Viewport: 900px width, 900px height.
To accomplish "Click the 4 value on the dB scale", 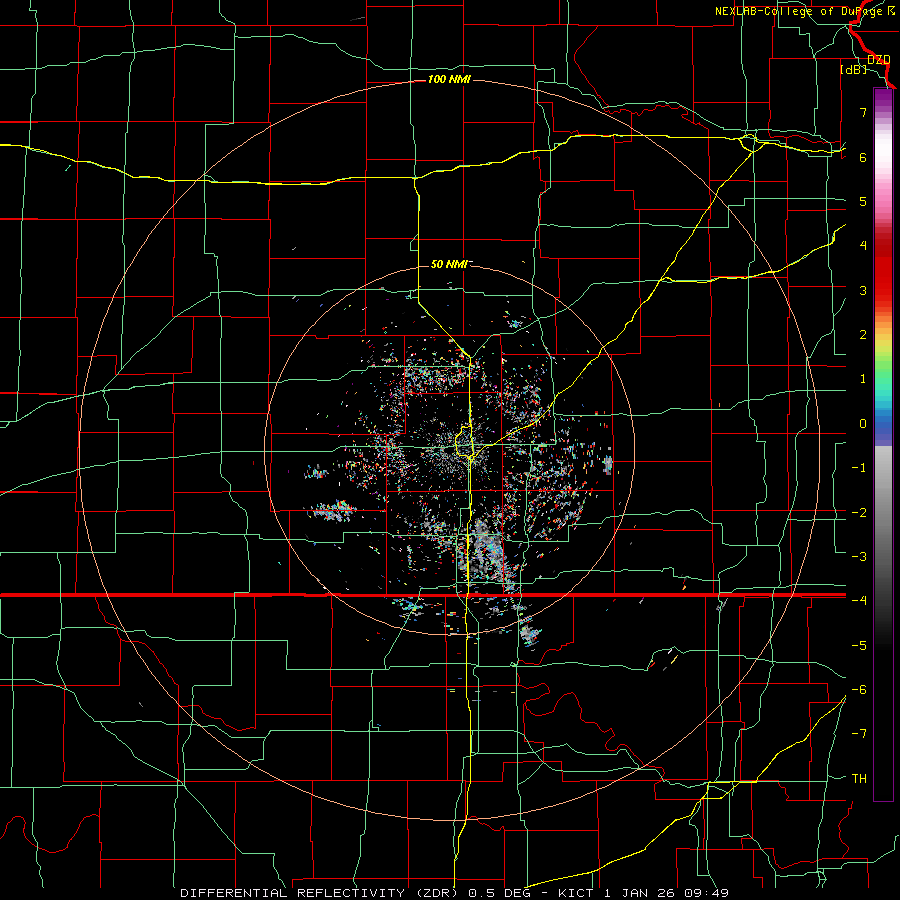I will (863, 246).
